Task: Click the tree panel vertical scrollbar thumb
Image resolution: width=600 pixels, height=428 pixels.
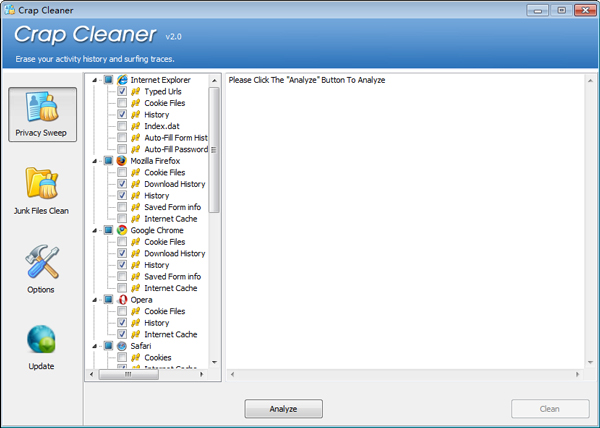Action: pyautogui.click(x=214, y=150)
